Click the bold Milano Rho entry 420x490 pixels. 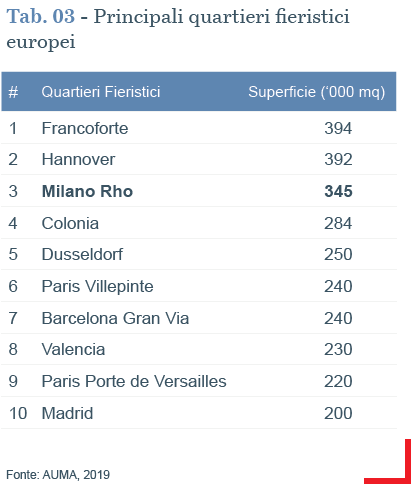coord(87,191)
